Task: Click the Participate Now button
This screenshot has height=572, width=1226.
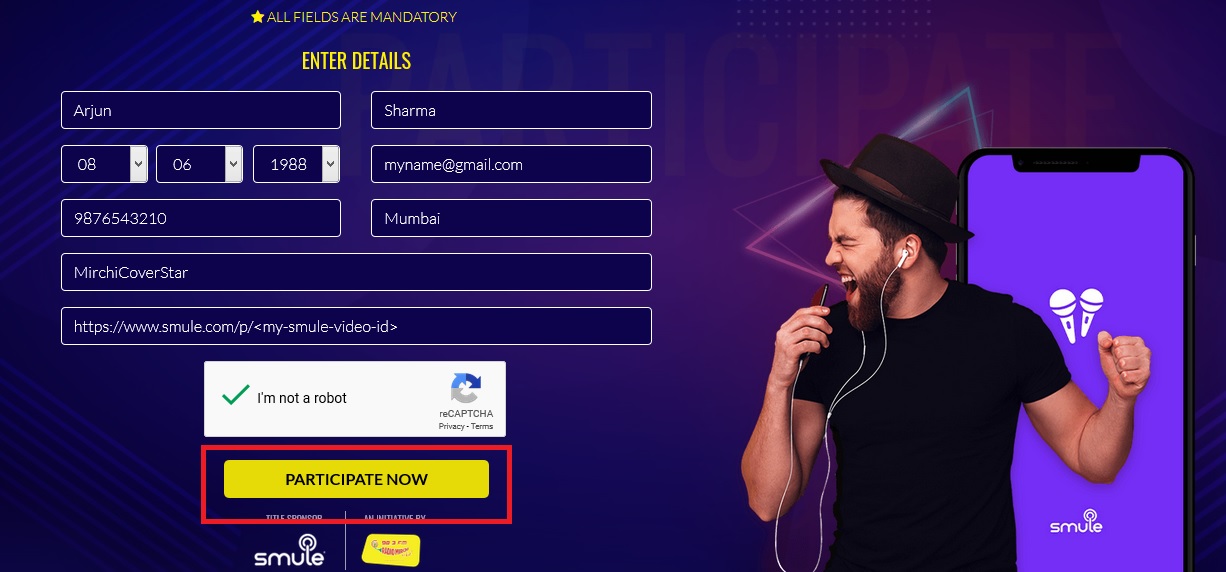Action: tap(356, 479)
